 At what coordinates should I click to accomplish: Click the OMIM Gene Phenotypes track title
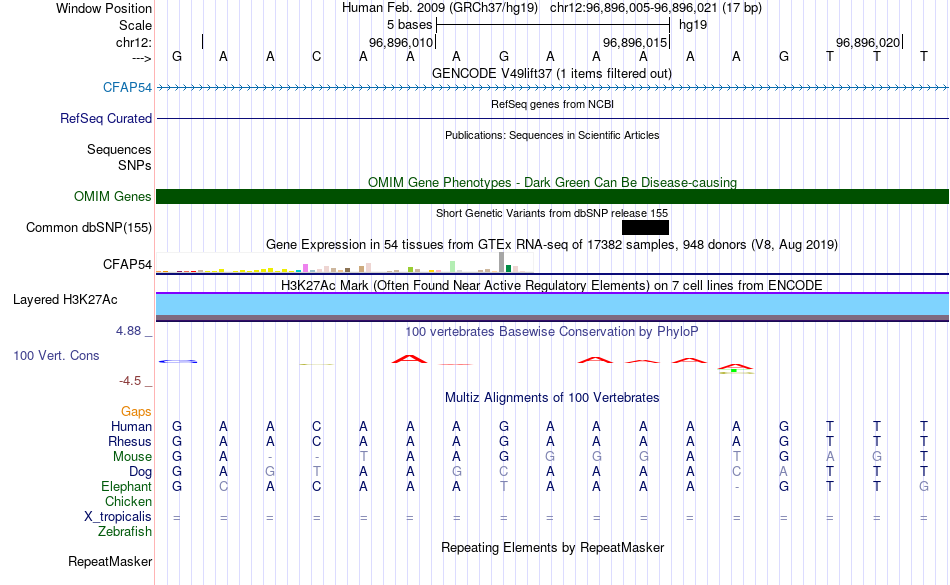(x=553, y=182)
